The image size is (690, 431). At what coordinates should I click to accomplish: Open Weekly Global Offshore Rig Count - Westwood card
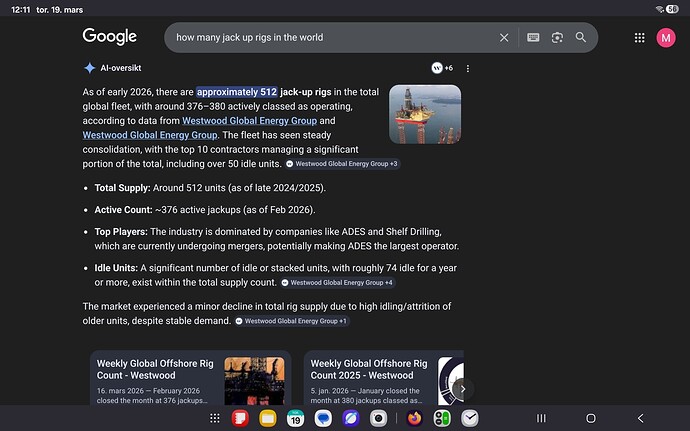click(191, 378)
